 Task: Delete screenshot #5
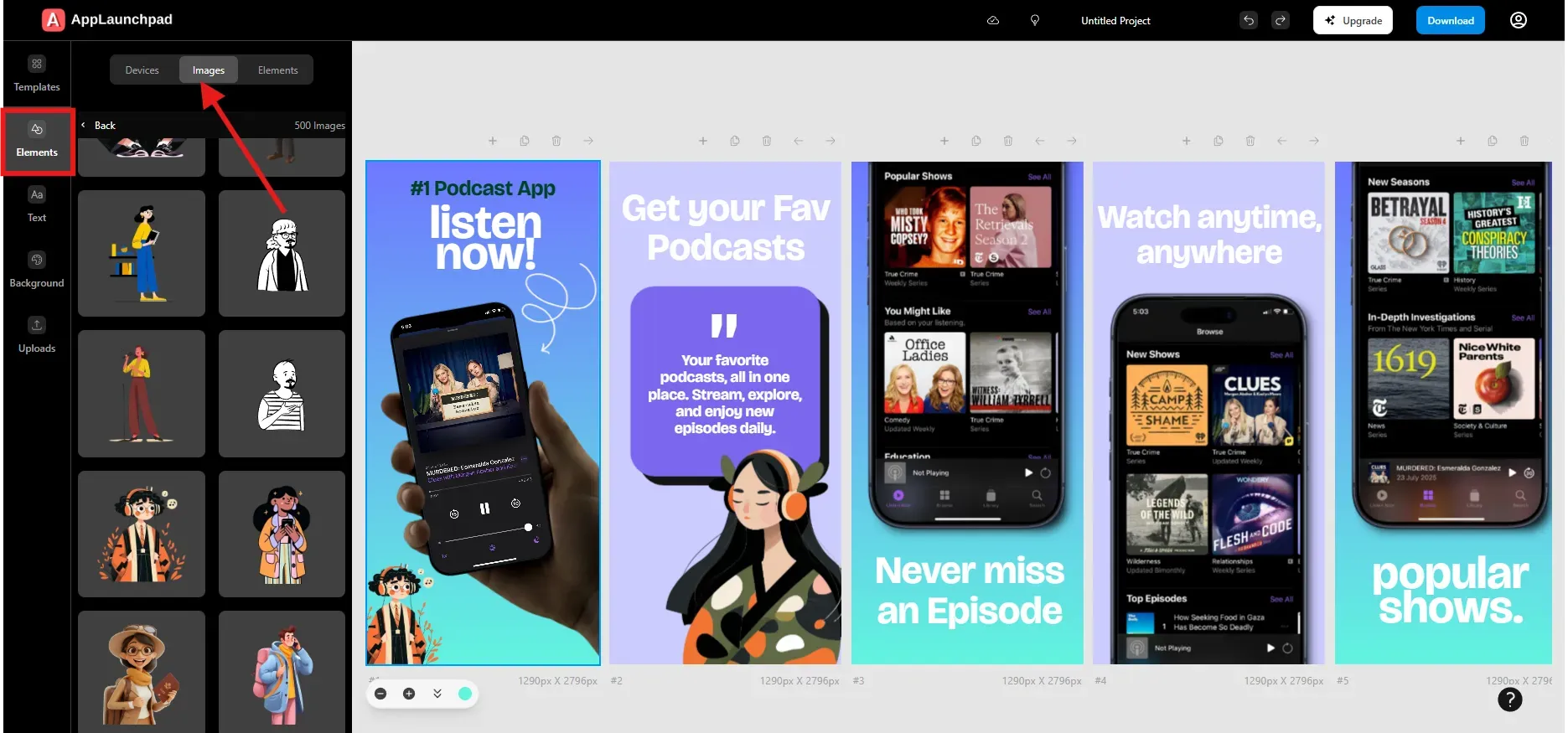tap(1524, 141)
